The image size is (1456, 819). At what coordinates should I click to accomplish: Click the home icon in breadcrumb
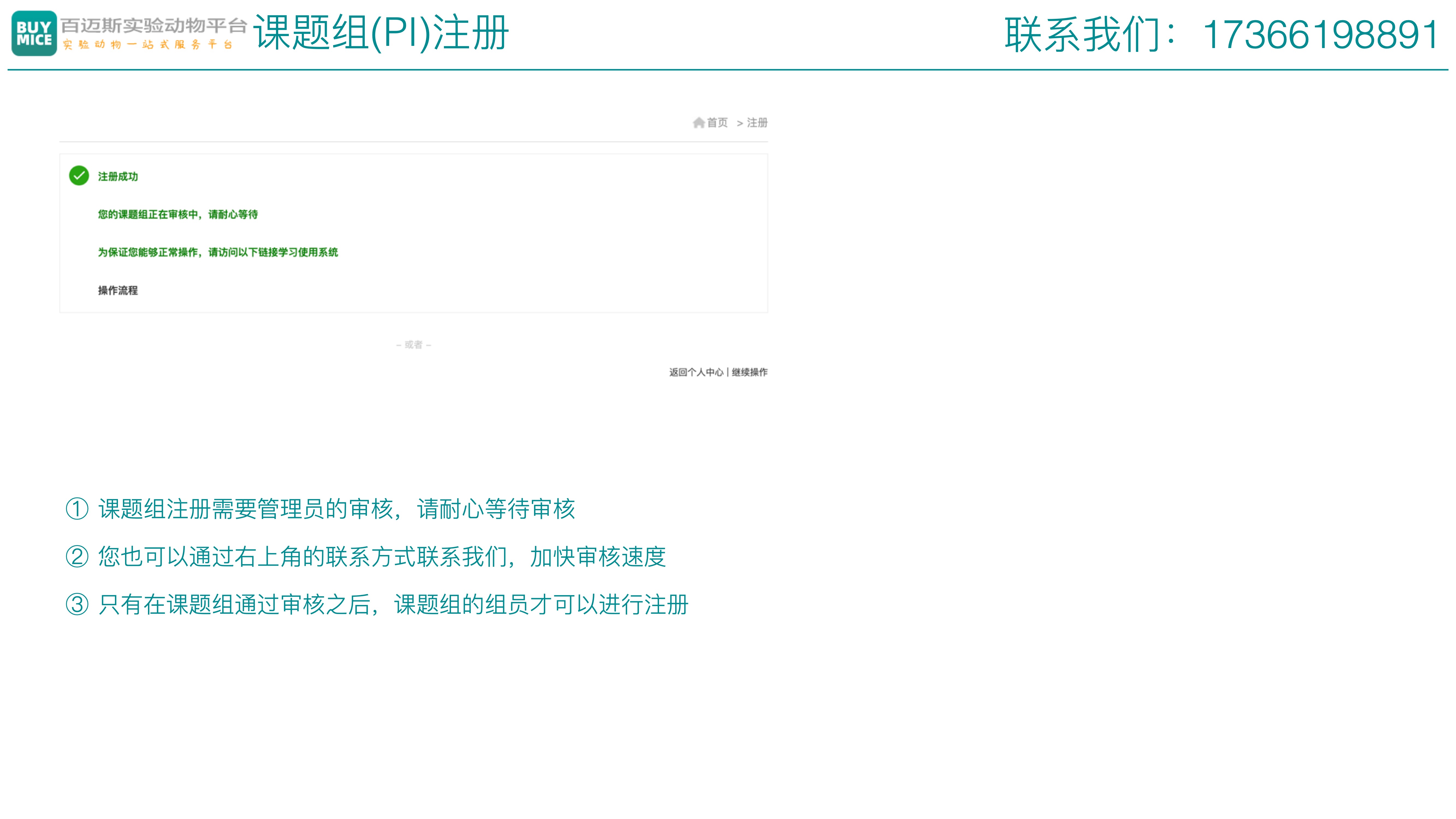coord(699,123)
